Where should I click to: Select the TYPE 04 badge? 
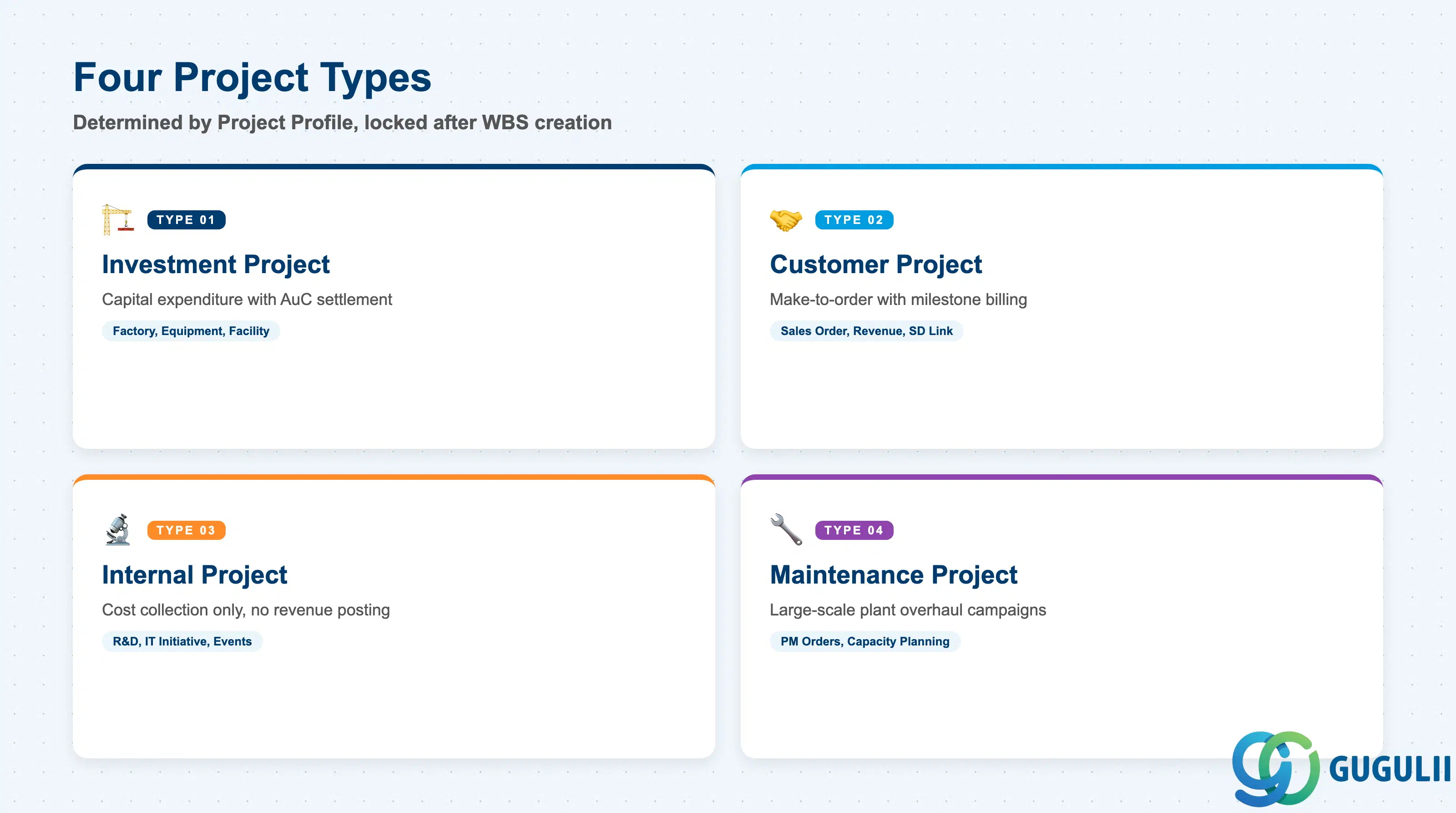[x=854, y=530]
